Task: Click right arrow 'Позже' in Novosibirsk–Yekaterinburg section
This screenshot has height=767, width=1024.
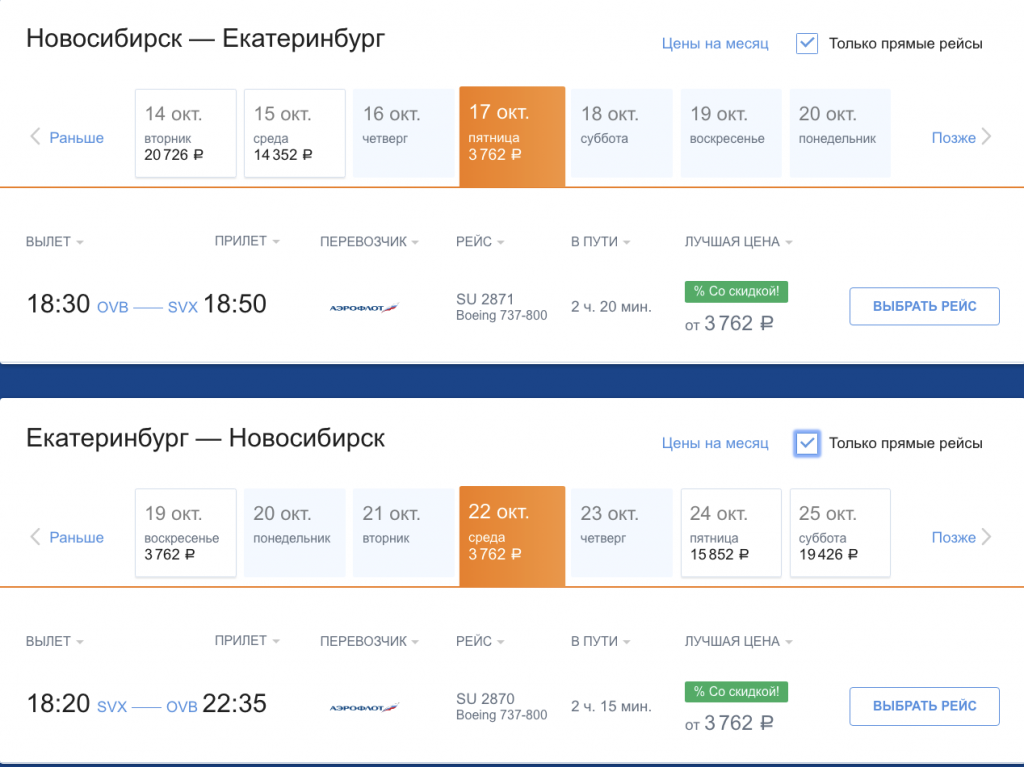Action: pos(962,138)
